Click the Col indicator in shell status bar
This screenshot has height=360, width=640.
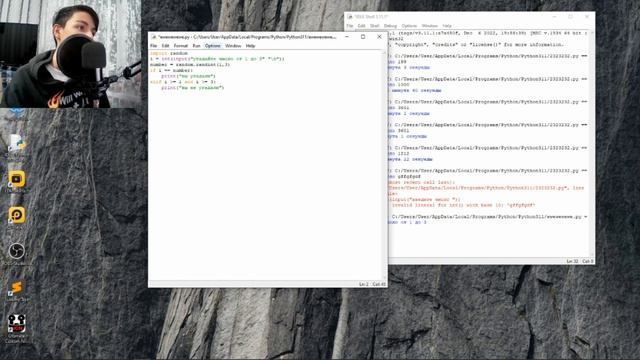(x=587, y=261)
